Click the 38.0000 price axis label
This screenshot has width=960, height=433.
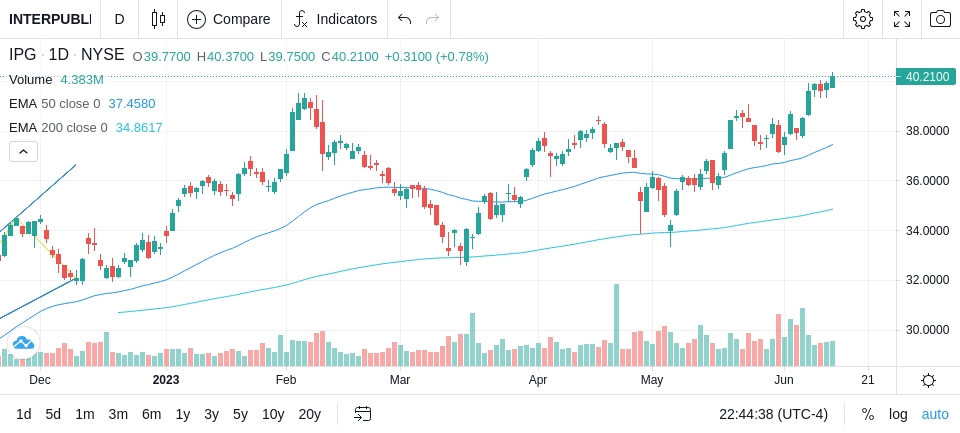coord(927,130)
